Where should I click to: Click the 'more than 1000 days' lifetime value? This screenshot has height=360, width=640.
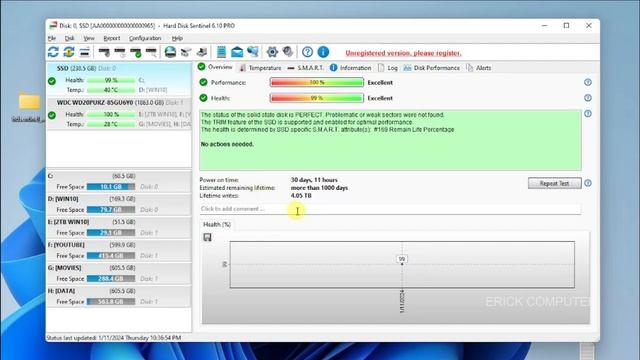[x=319, y=188]
